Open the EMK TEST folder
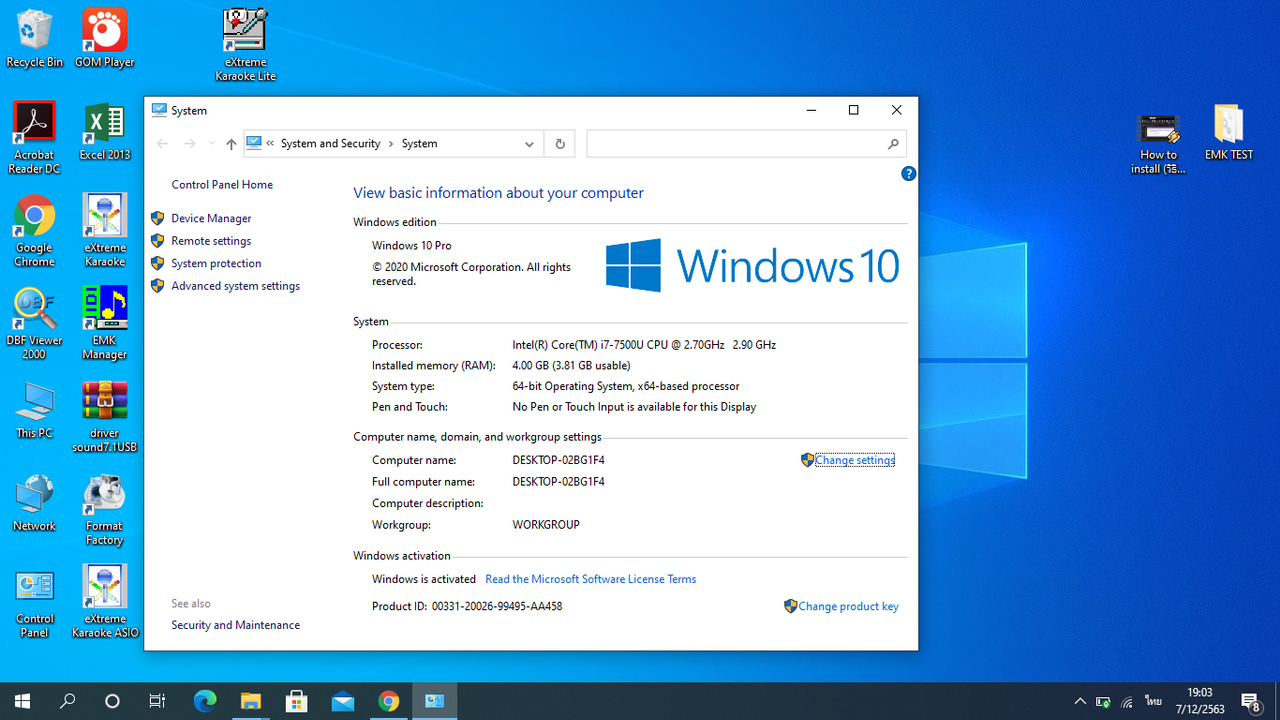1280x720 pixels. pyautogui.click(x=1229, y=132)
